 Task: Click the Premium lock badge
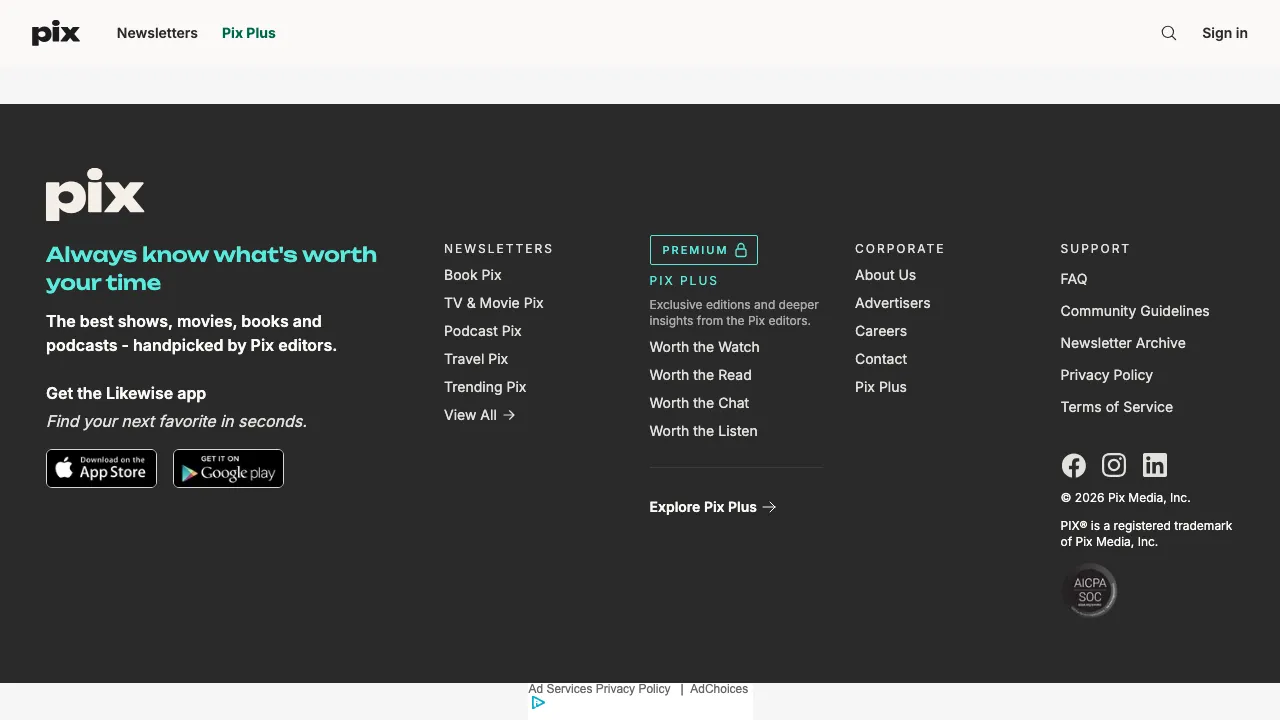click(704, 250)
